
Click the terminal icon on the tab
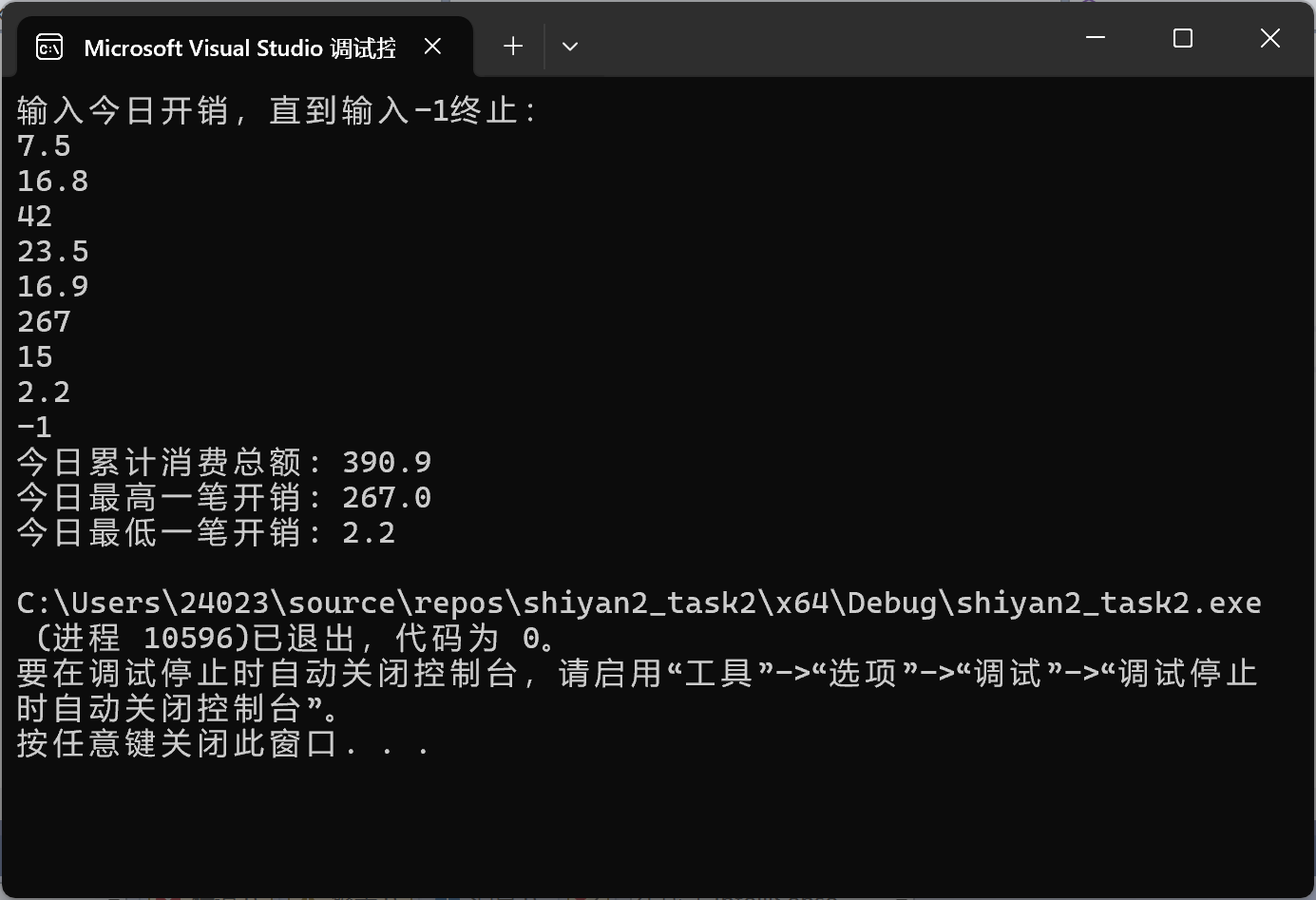(49, 47)
